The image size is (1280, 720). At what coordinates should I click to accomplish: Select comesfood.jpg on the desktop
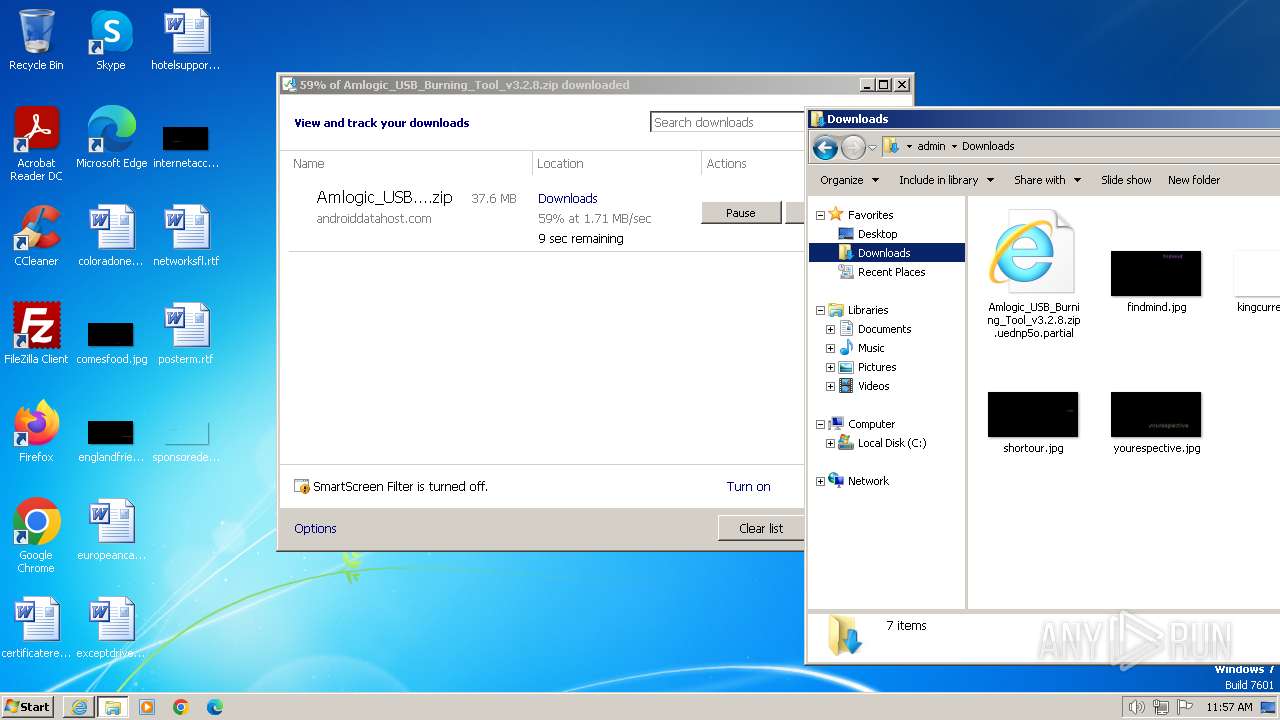tap(111, 342)
